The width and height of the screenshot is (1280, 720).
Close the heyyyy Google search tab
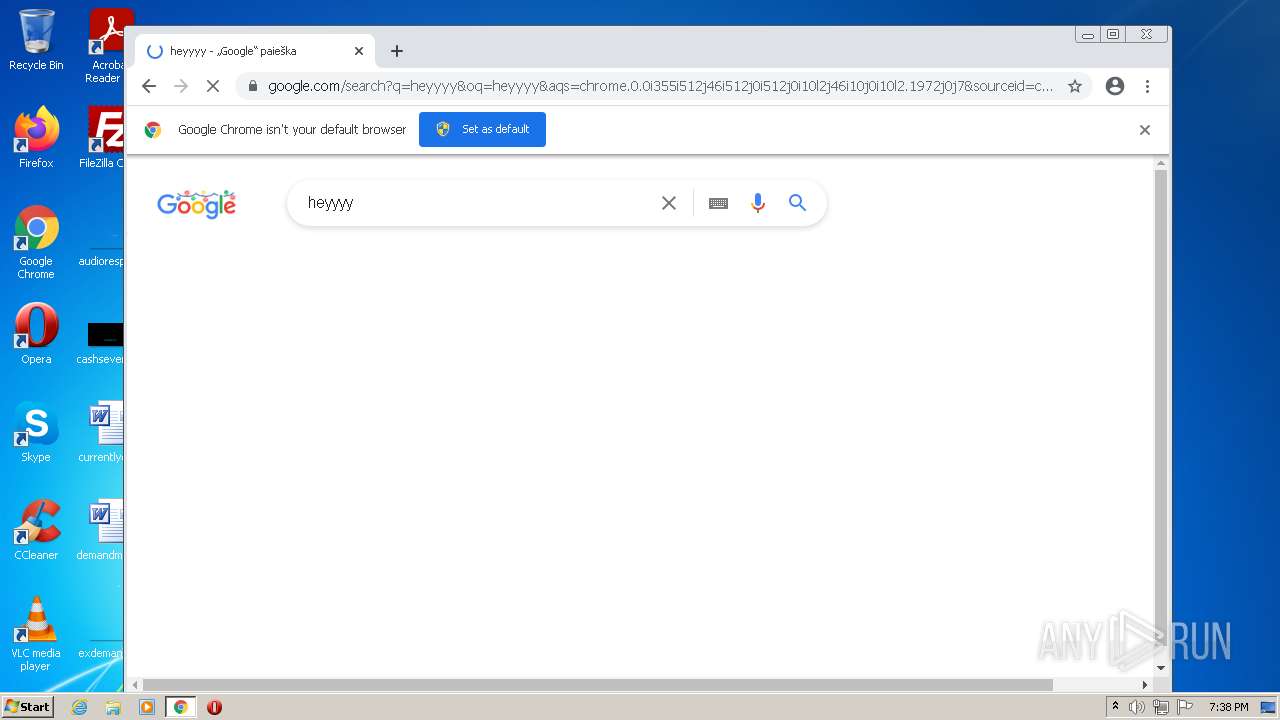coord(359,51)
